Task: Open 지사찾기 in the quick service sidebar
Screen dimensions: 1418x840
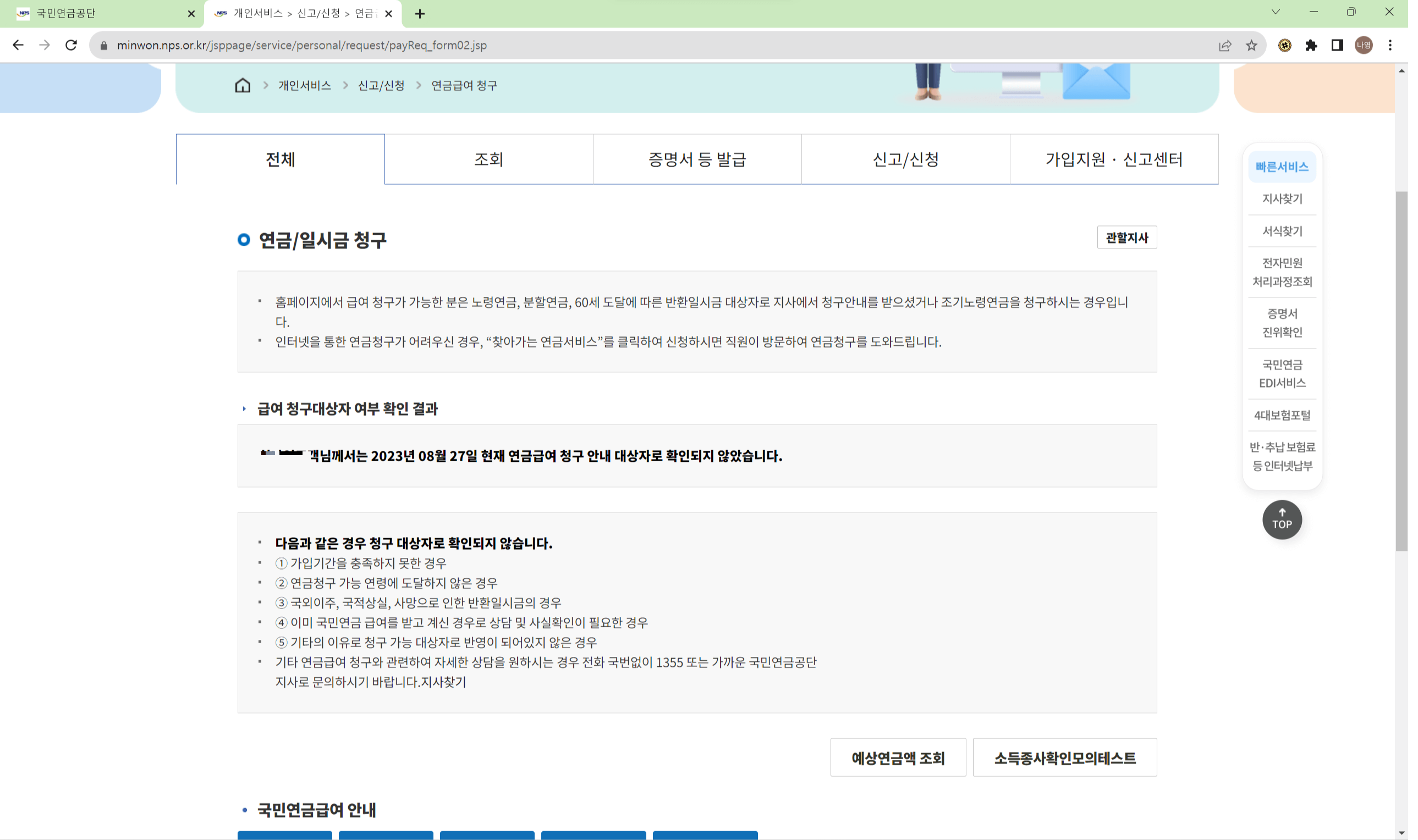Action: [1282, 198]
